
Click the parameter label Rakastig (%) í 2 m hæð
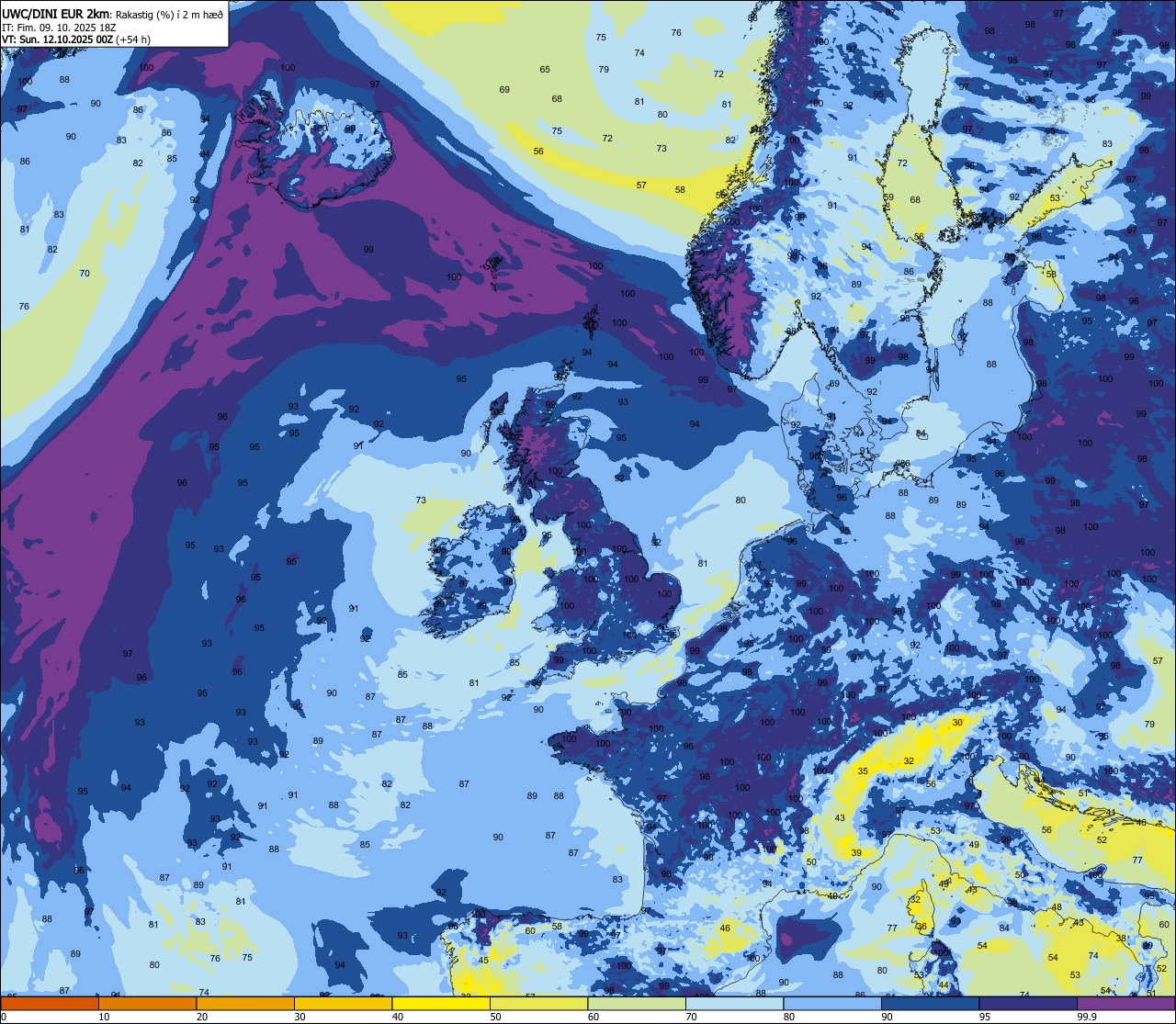tap(169, 15)
